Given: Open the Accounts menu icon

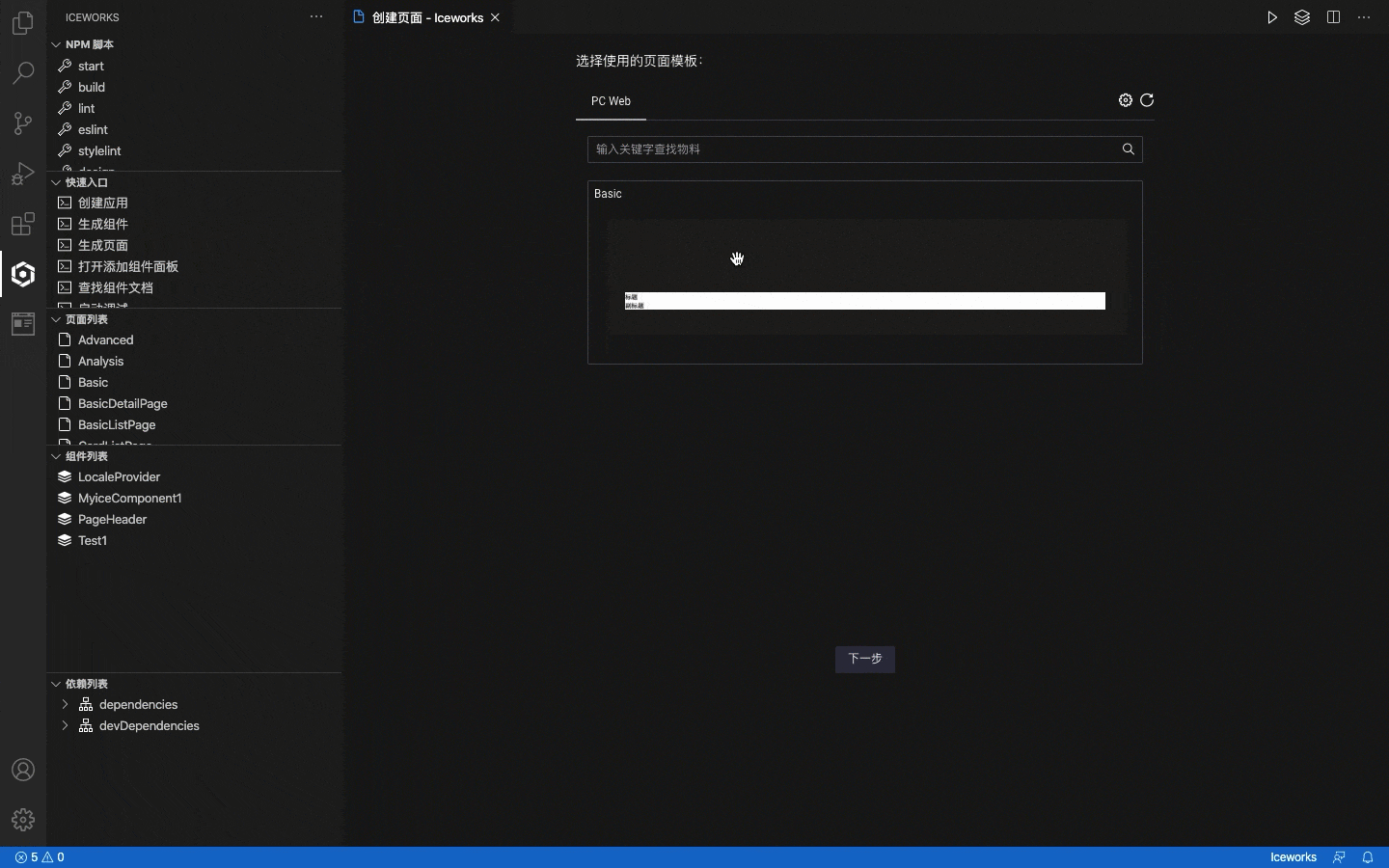Looking at the screenshot, I should point(23,770).
